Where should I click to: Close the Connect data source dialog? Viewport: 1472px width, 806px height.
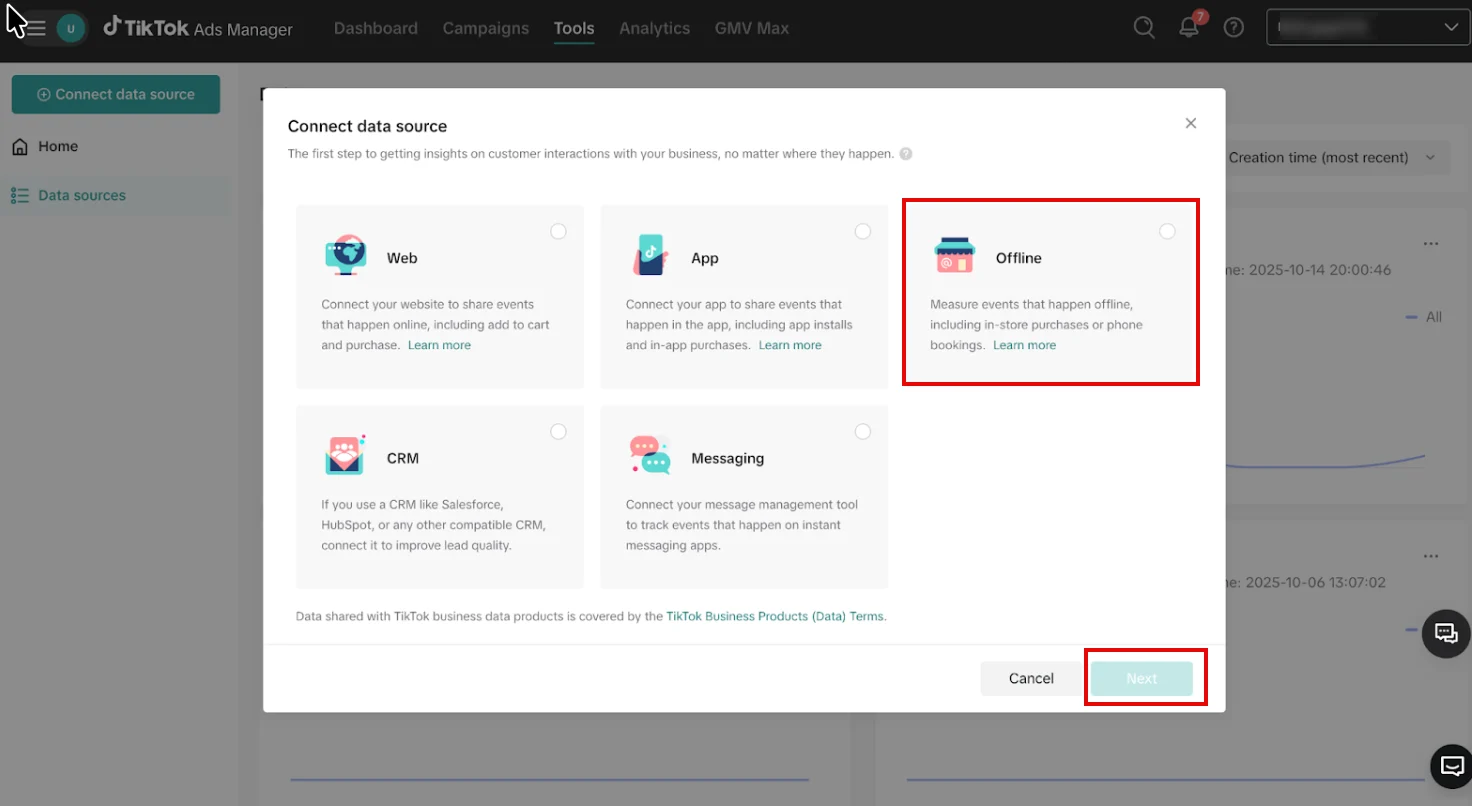(x=1190, y=123)
